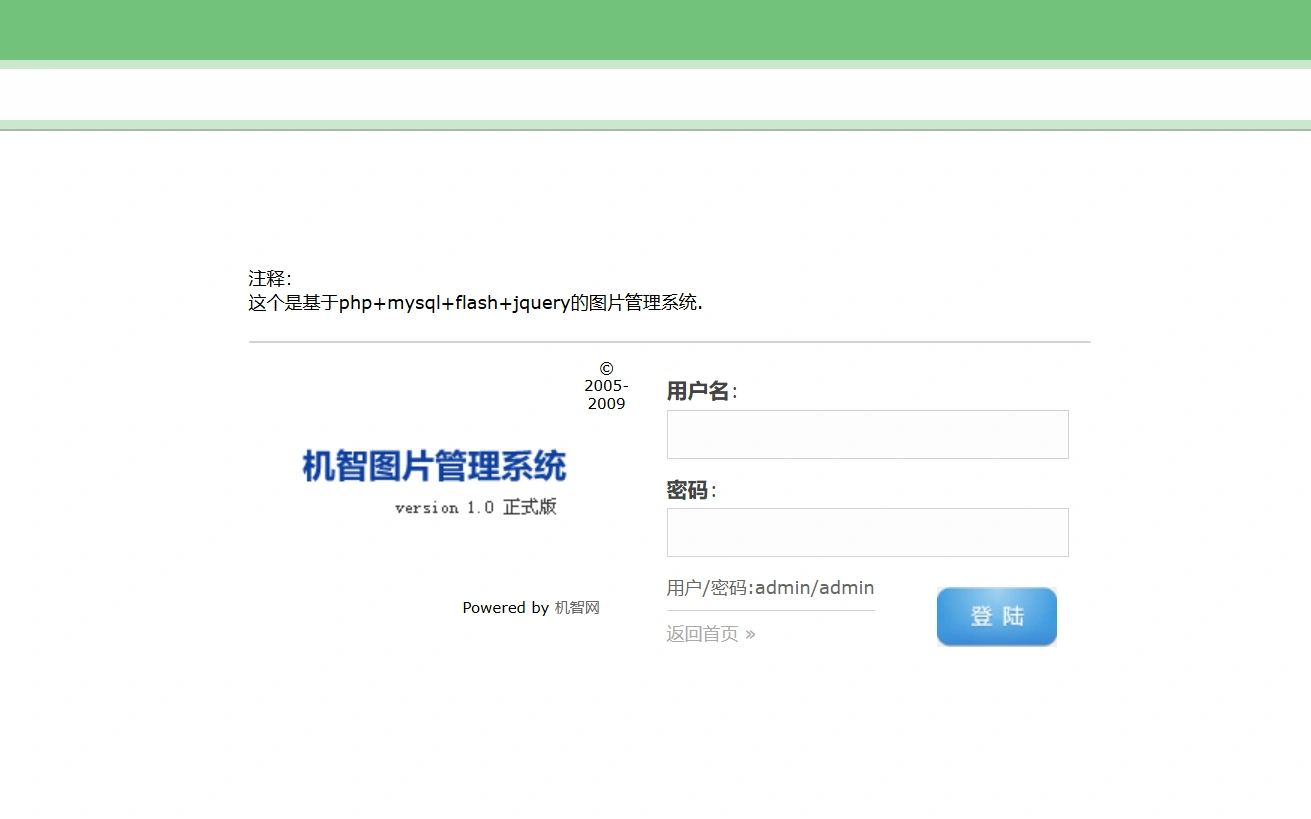Click the thin line under the admin/admin hint
Viewport: 1311px width, 819px height.
click(770, 610)
